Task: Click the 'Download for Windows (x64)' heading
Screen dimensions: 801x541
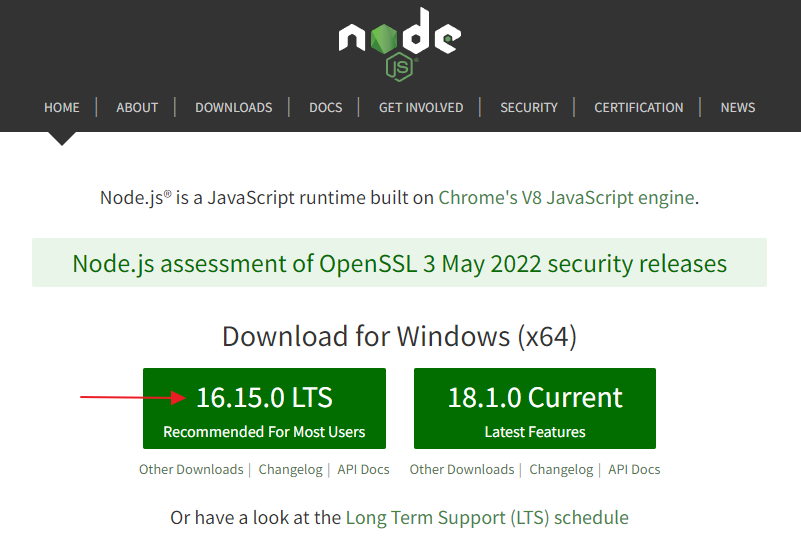Action: pyautogui.click(x=399, y=336)
